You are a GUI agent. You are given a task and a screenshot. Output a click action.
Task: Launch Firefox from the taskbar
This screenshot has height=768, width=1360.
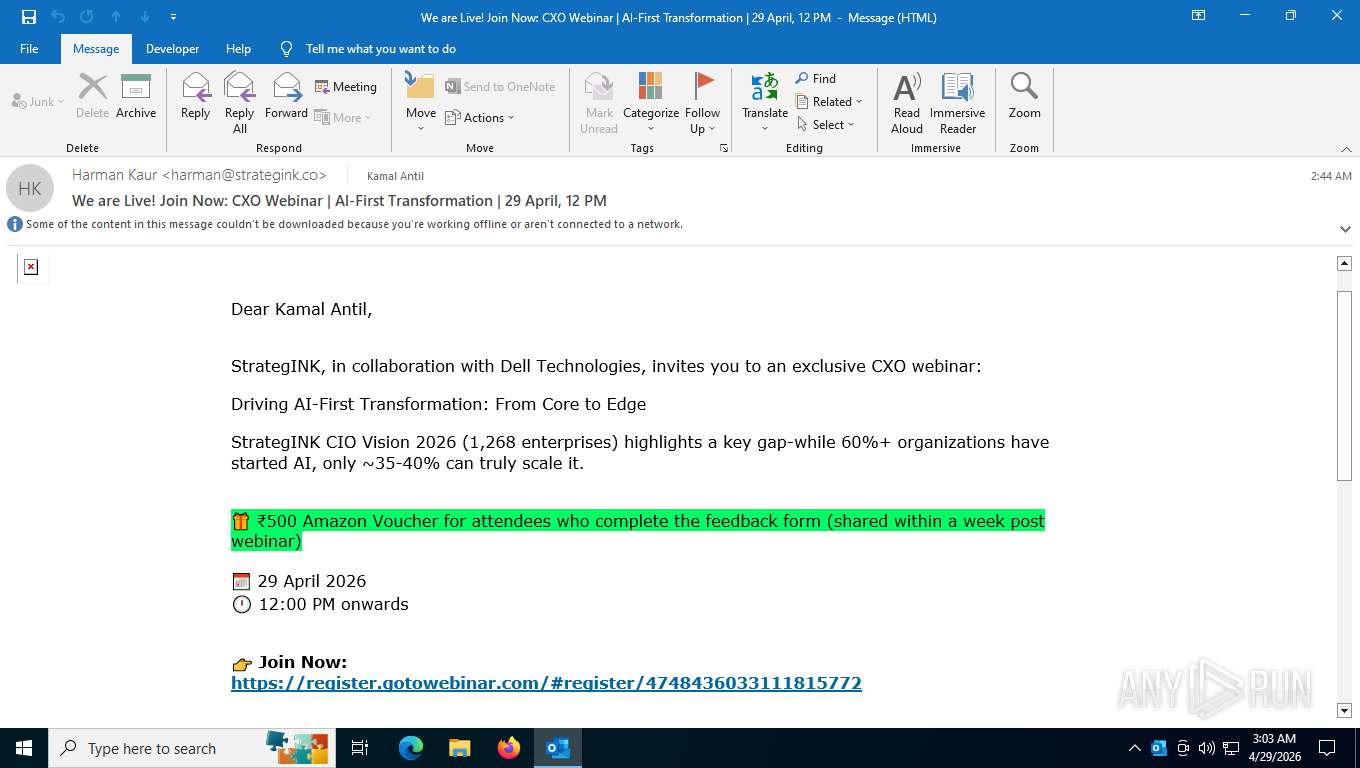pyautogui.click(x=509, y=748)
